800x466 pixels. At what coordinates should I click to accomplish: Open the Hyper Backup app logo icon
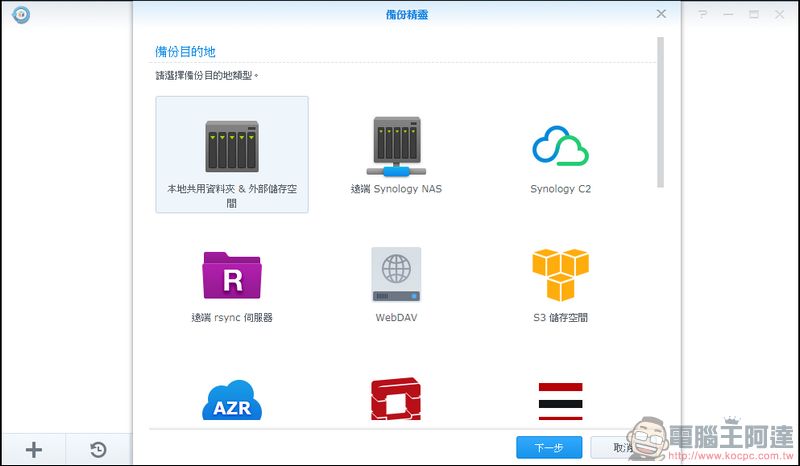click(x=21, y=14)
